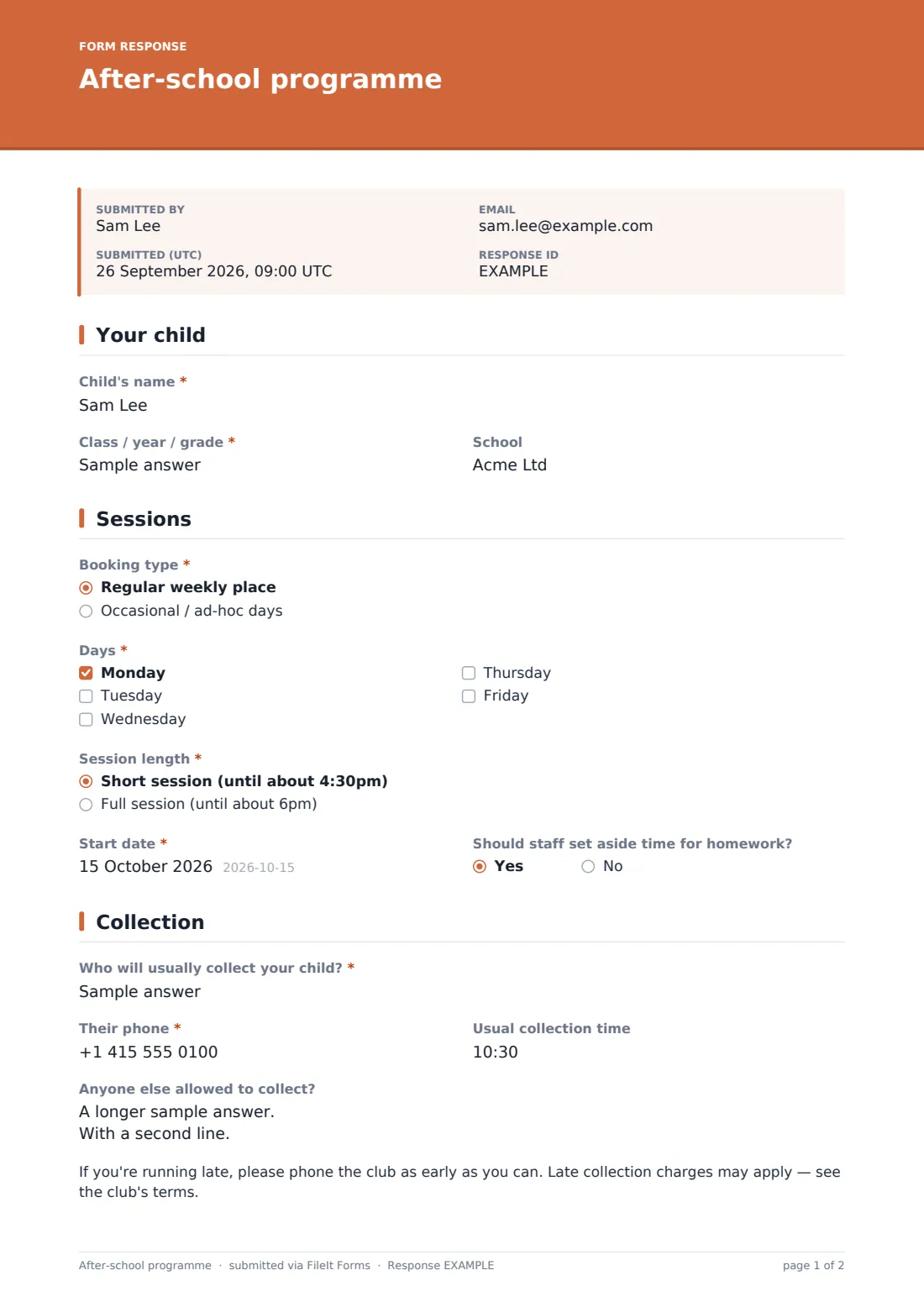Image resolution: width=924 pixels, height=1307 pixels.
Task: Tick the Tuesday checkbox
Action: click(86, 696)
